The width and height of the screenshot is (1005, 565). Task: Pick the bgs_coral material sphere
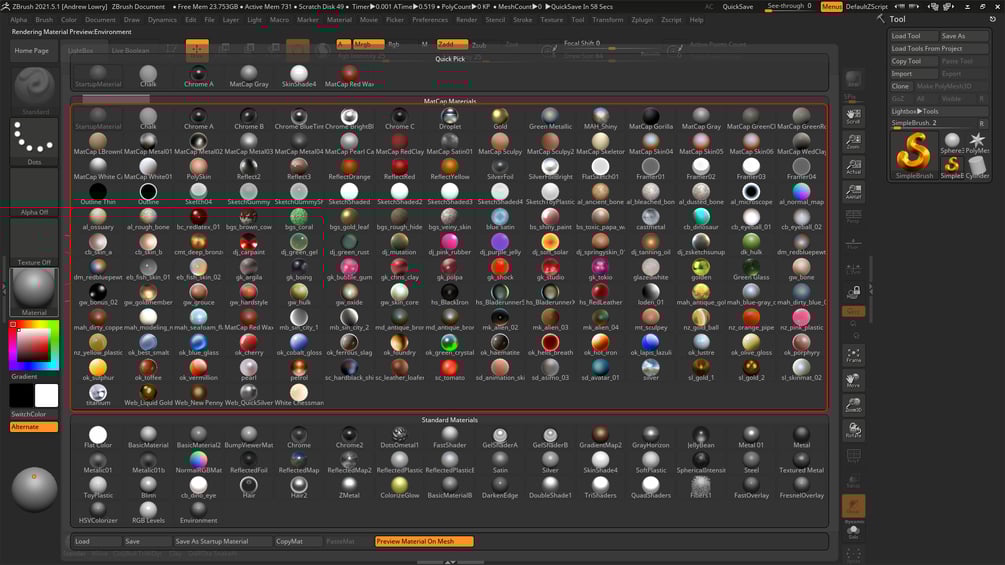pyautogui.click(x=299, y=217)
